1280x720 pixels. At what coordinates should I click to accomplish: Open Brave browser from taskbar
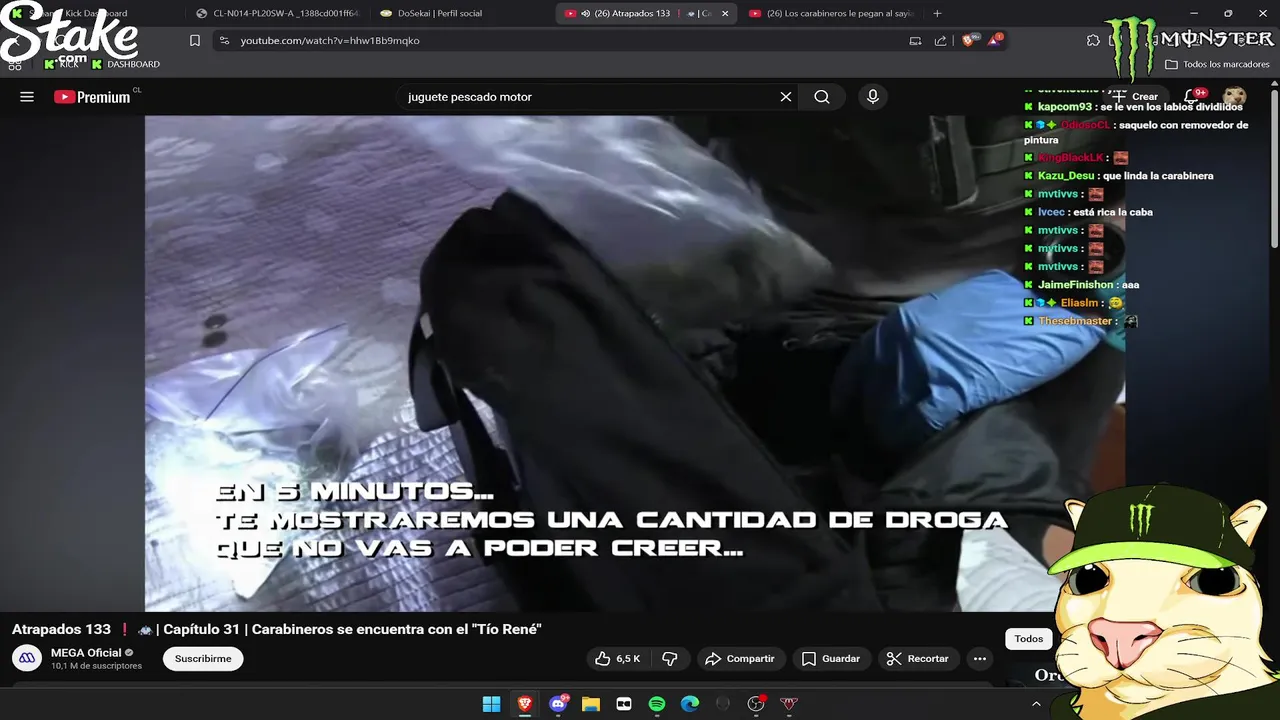point(524,704)
